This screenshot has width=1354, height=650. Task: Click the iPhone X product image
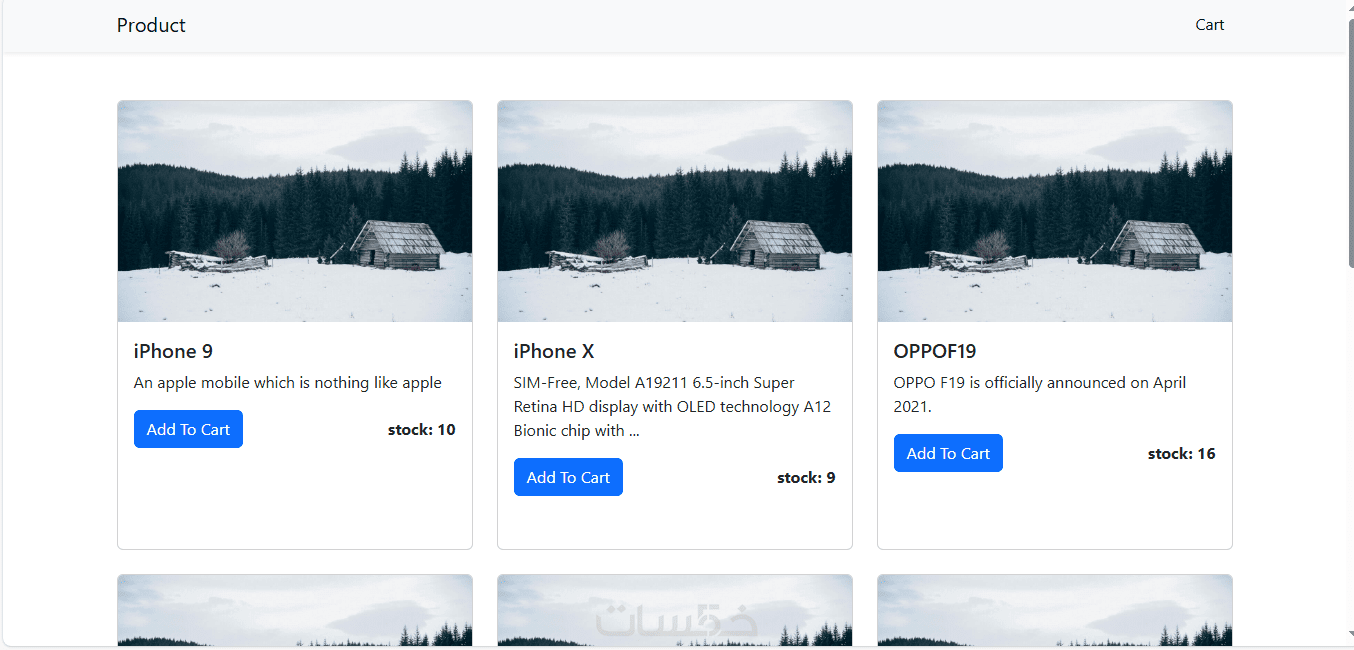[x=675, y=211]
